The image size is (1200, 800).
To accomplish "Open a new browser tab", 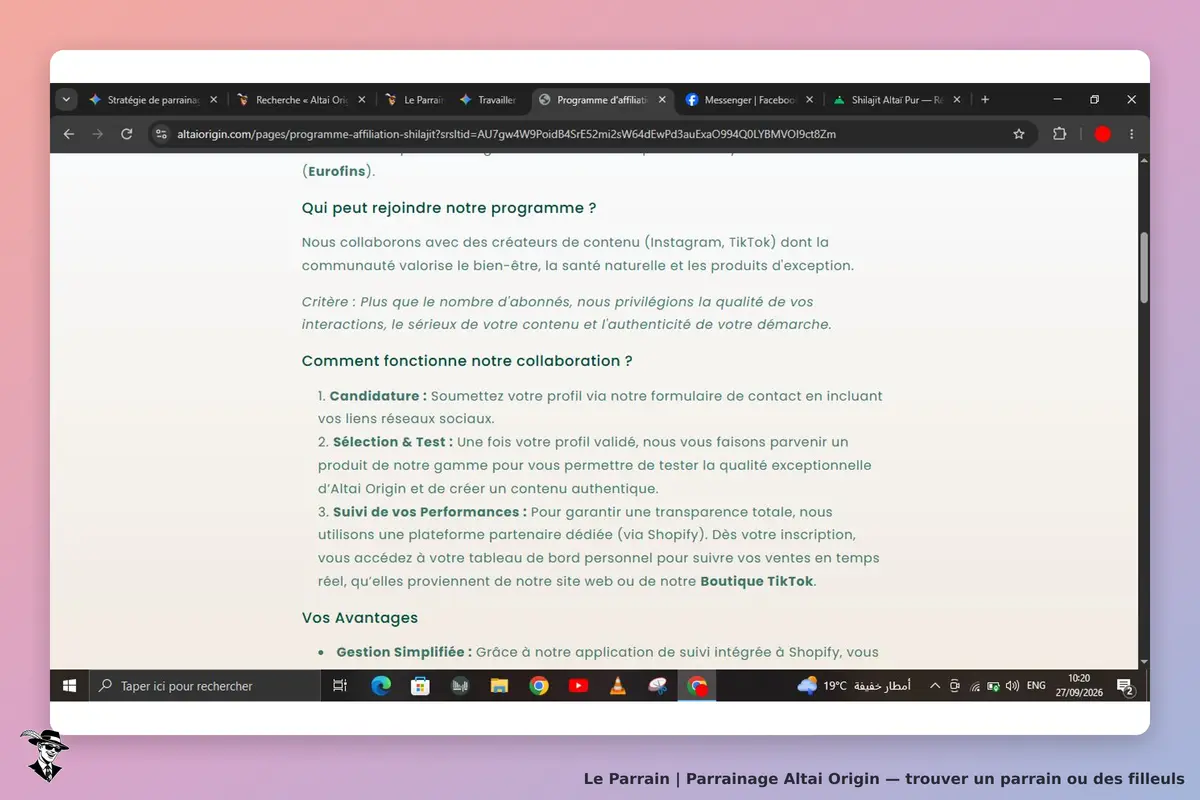I will click(985, 100).
